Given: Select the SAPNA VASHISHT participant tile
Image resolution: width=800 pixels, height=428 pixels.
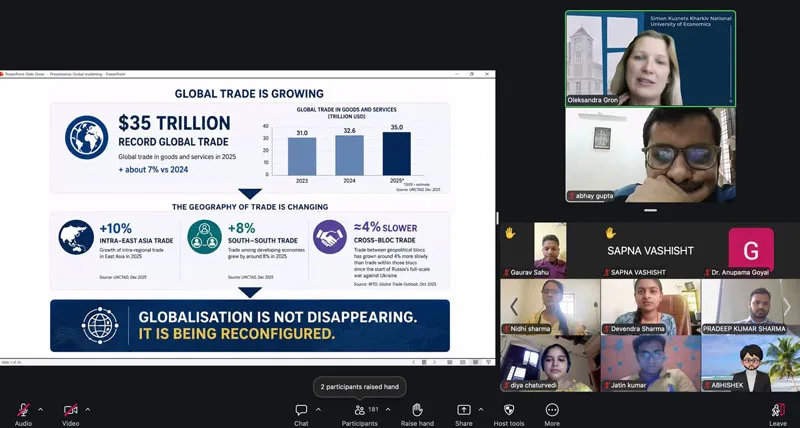Looking at the screenshot, I should coord(651,250).
